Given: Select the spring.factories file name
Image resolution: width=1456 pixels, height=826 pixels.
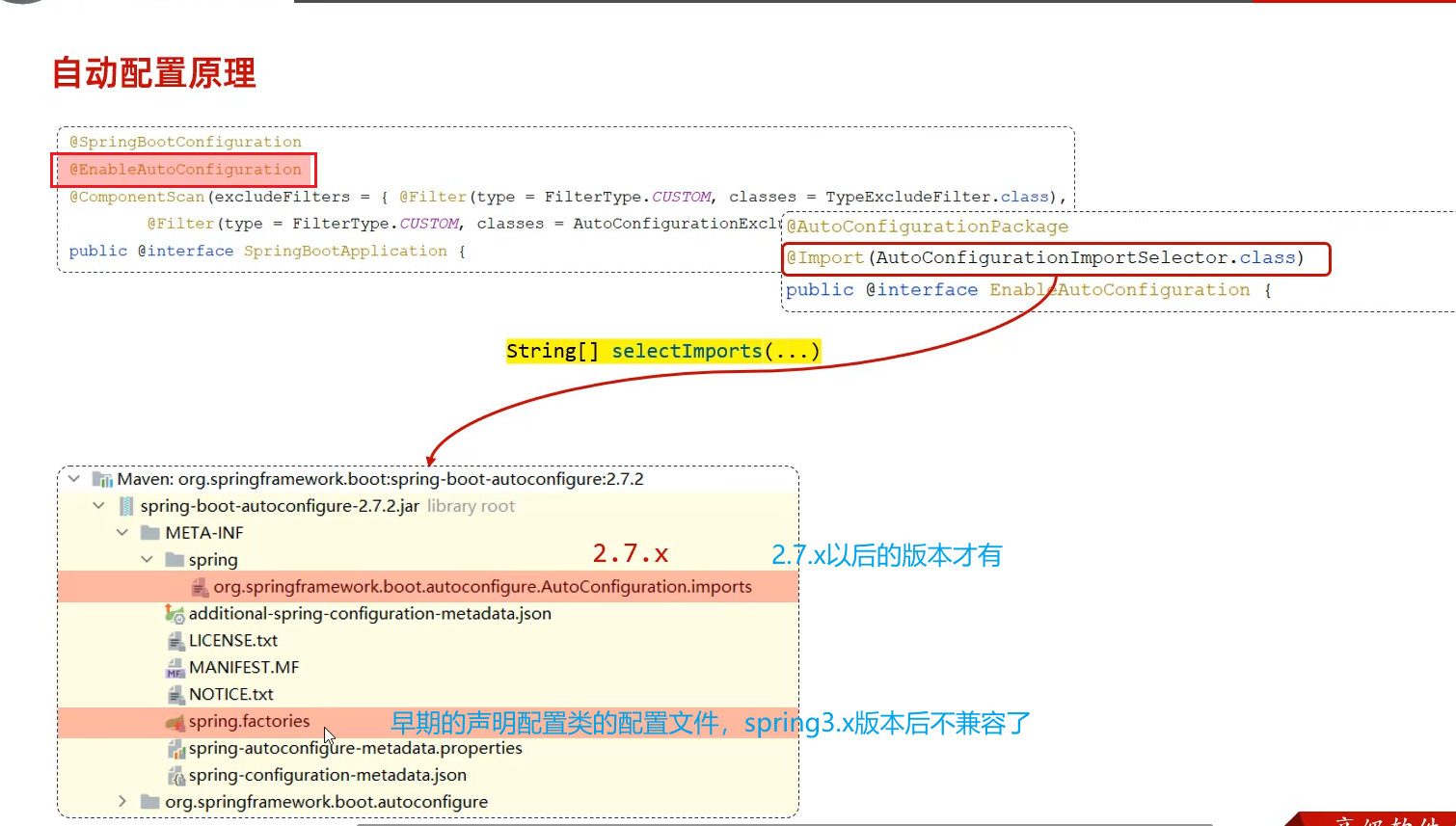Looking at the screenshot, I should coord(249,721).
